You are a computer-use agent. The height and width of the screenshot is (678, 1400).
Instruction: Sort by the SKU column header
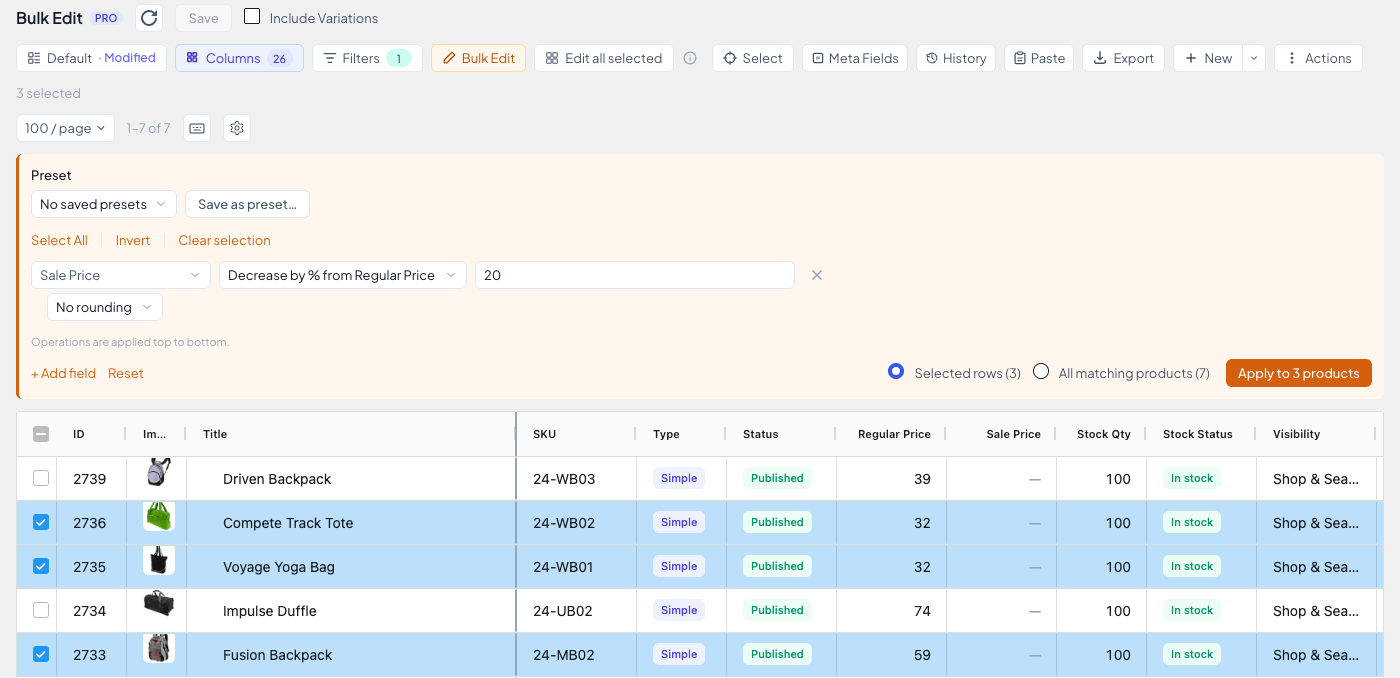(x=544, y=434)
